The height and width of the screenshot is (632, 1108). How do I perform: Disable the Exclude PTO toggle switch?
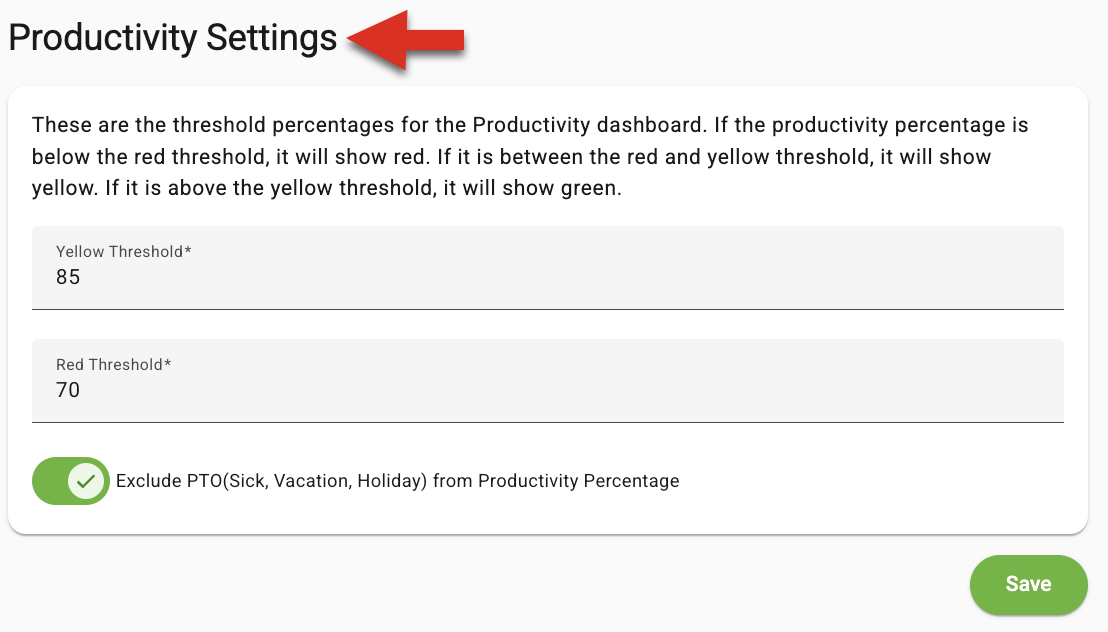pyautogui.click(x=71, y=481)
